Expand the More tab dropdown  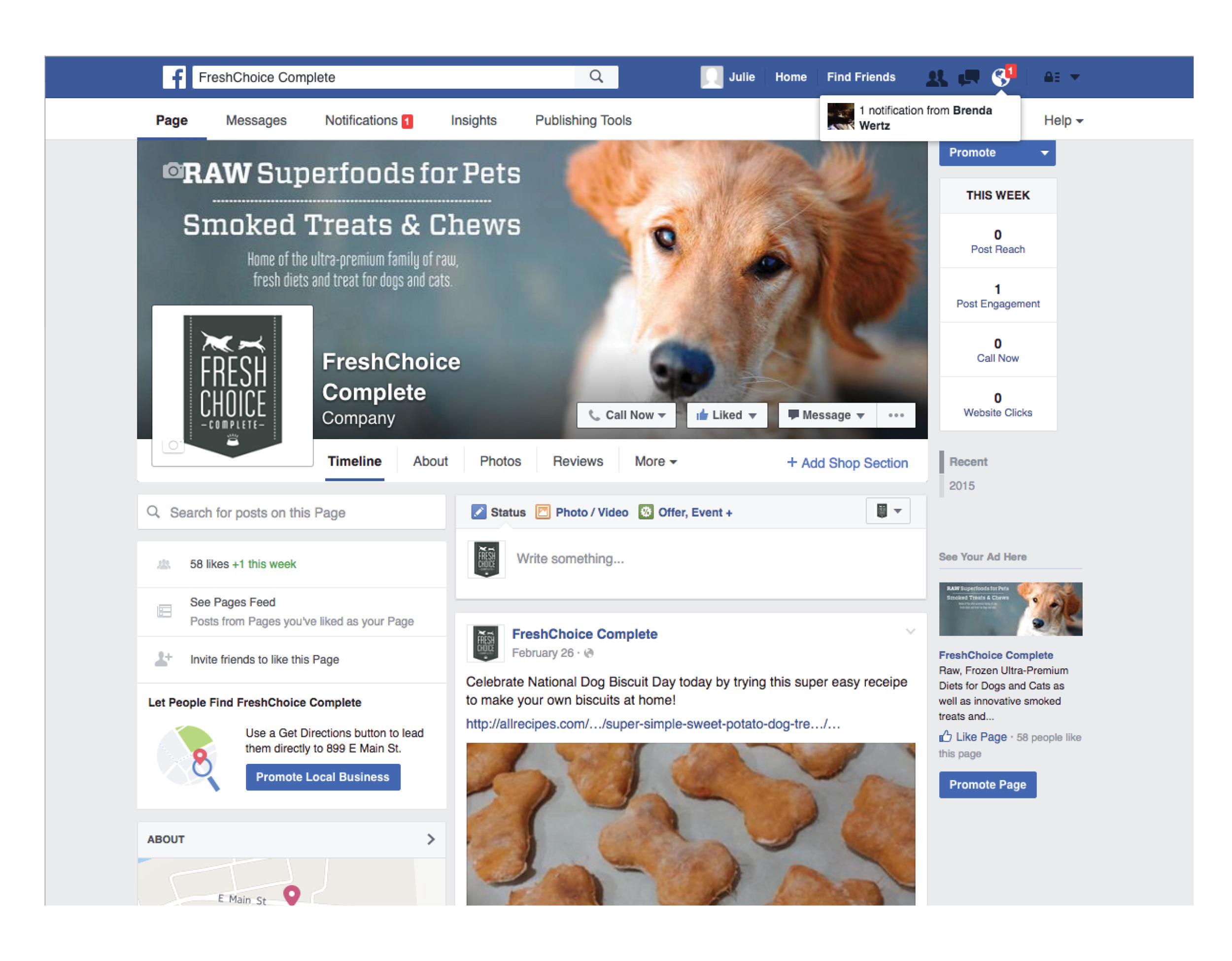point(655,462)
